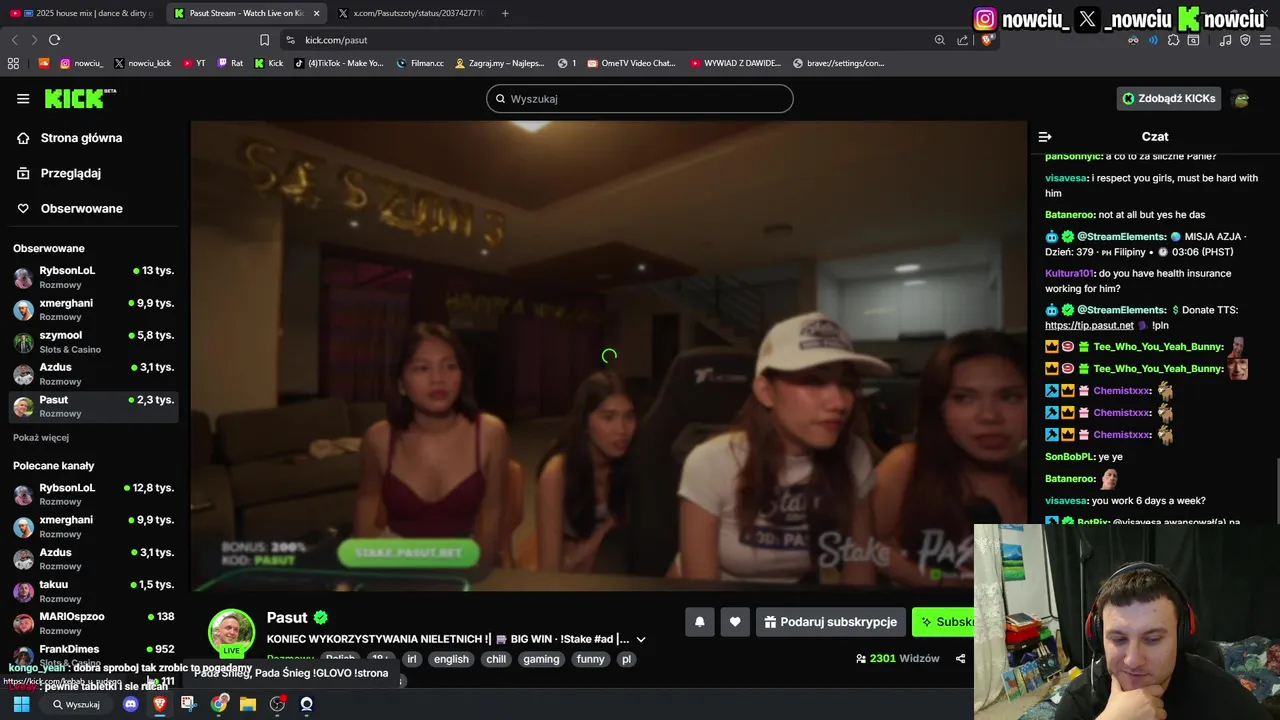Image resolution: width=1280 pixels, height=720 pixels.
Task: Switch to the x.com Pasutszoty tab
Action: 410,13
